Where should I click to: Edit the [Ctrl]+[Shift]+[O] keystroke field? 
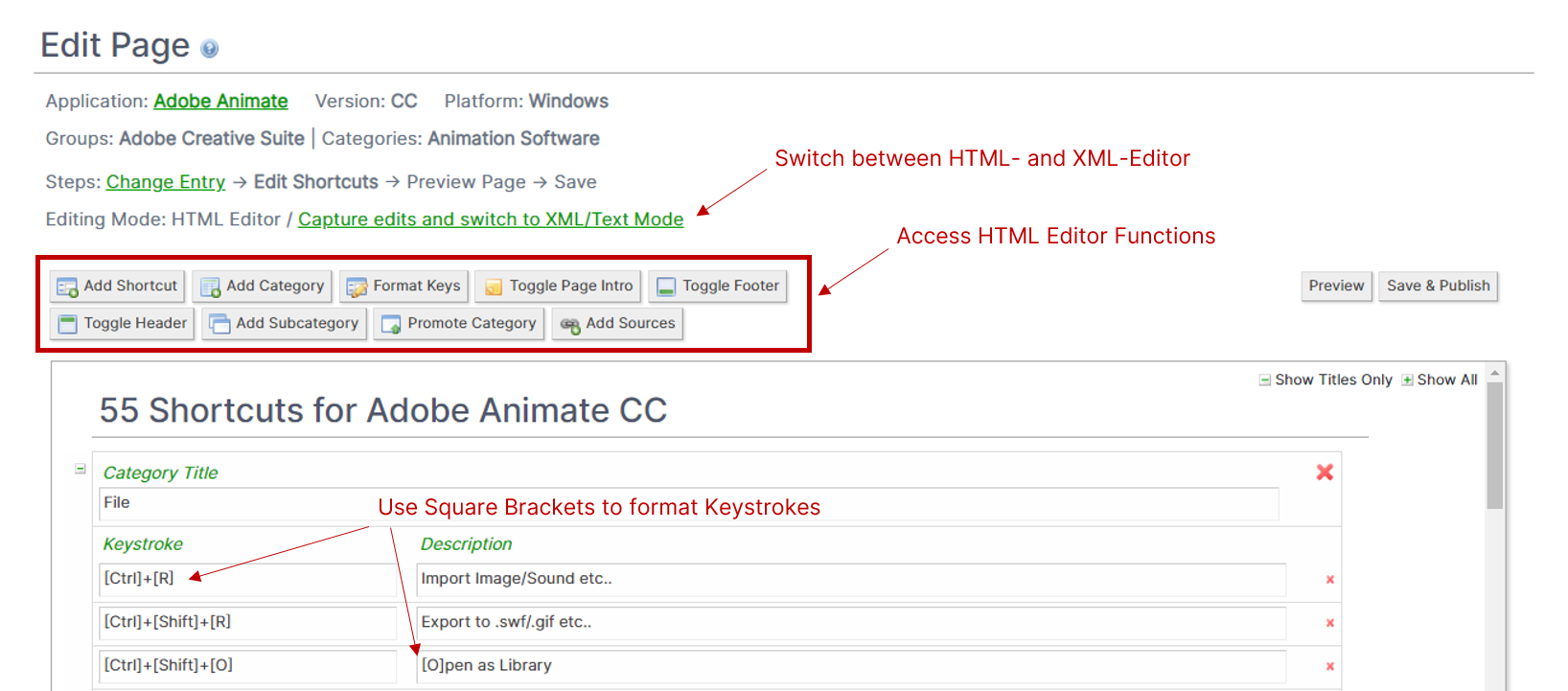(247, 666)
